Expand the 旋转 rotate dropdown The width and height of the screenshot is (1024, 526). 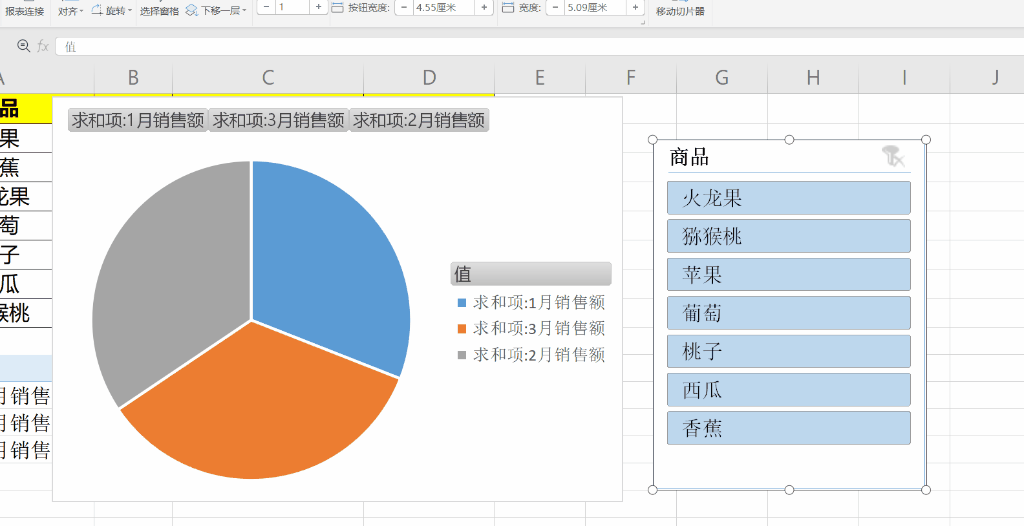[x=111, y=10]
